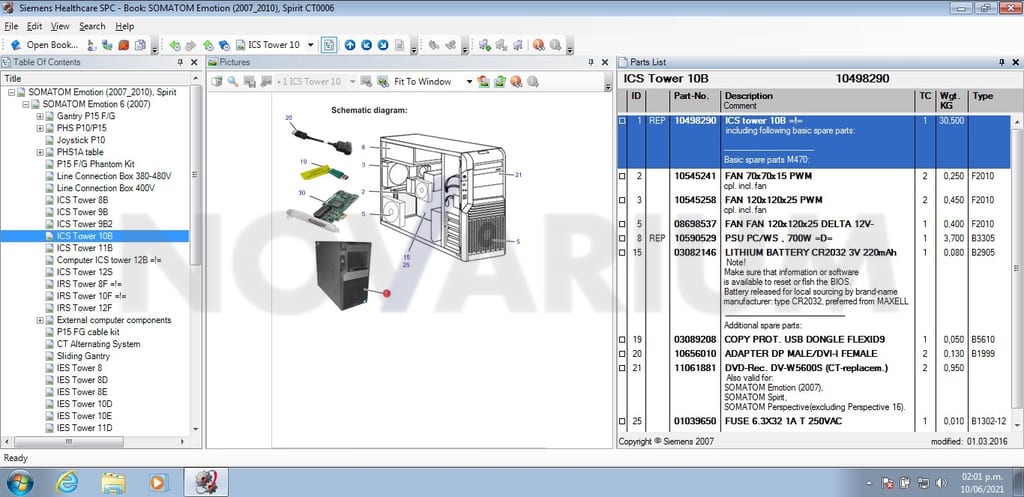Pin the Table Of Contents panel
The image size is (1024, 497).
pos(180,62)
